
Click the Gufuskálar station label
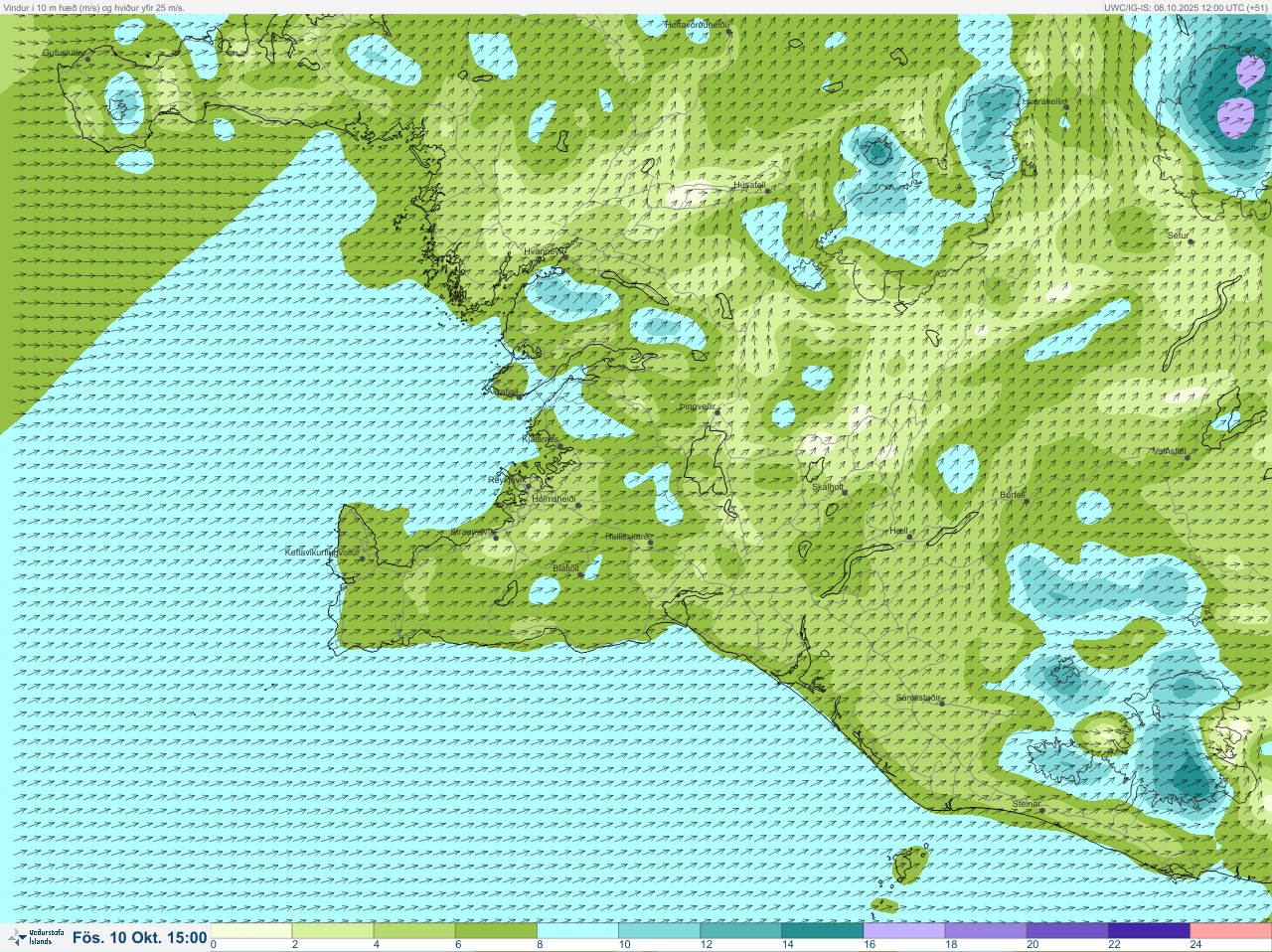pos(64,53)
